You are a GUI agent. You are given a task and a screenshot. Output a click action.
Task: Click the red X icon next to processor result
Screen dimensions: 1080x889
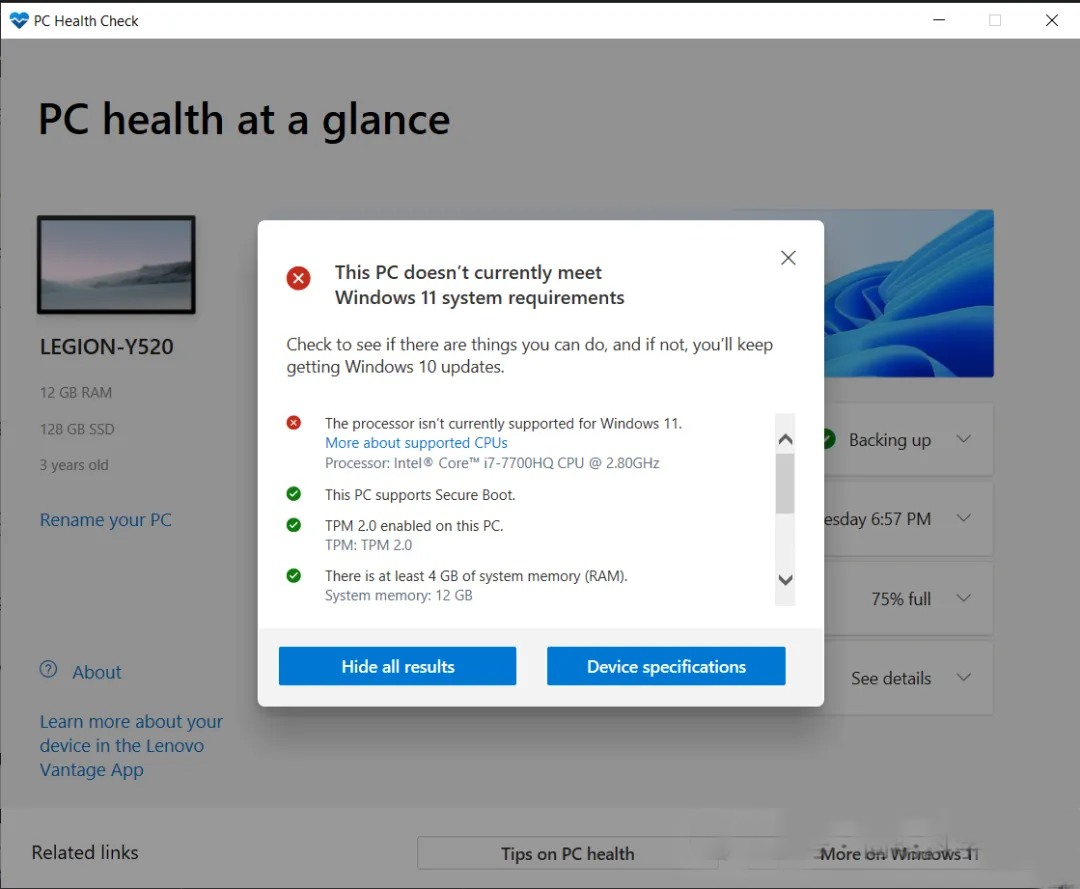pos(293,423)
